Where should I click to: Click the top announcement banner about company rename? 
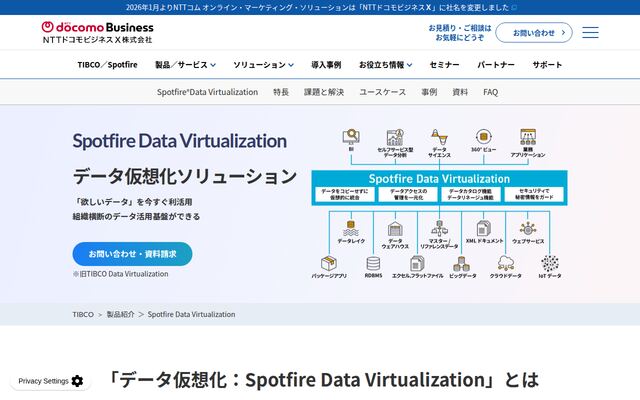coord(320,7)
